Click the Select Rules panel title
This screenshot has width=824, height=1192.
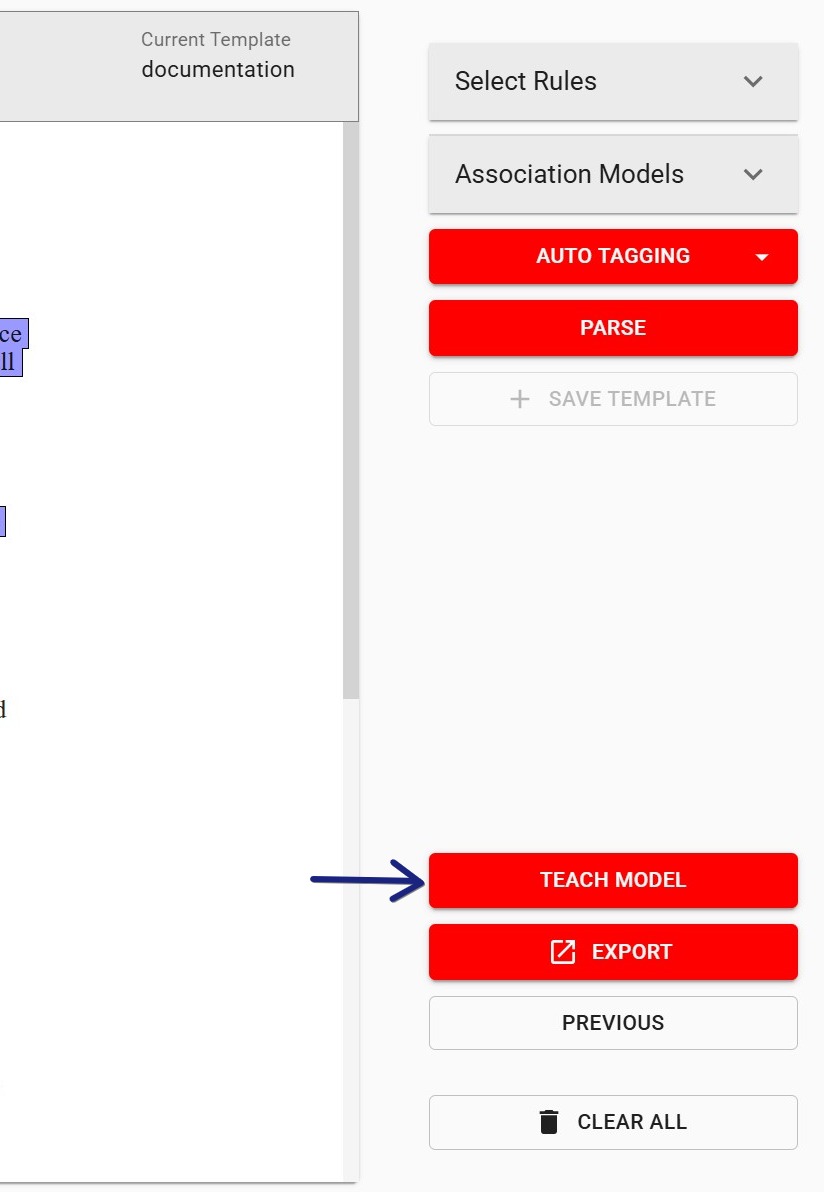click(526, 81)
